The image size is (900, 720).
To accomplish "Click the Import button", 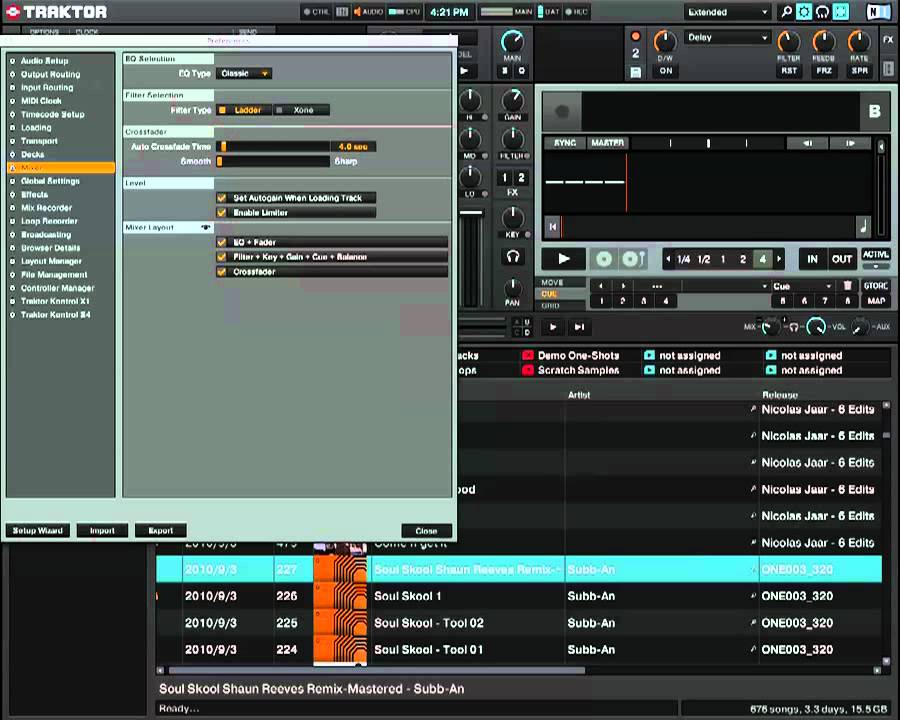I will click(x=102, y=531).
